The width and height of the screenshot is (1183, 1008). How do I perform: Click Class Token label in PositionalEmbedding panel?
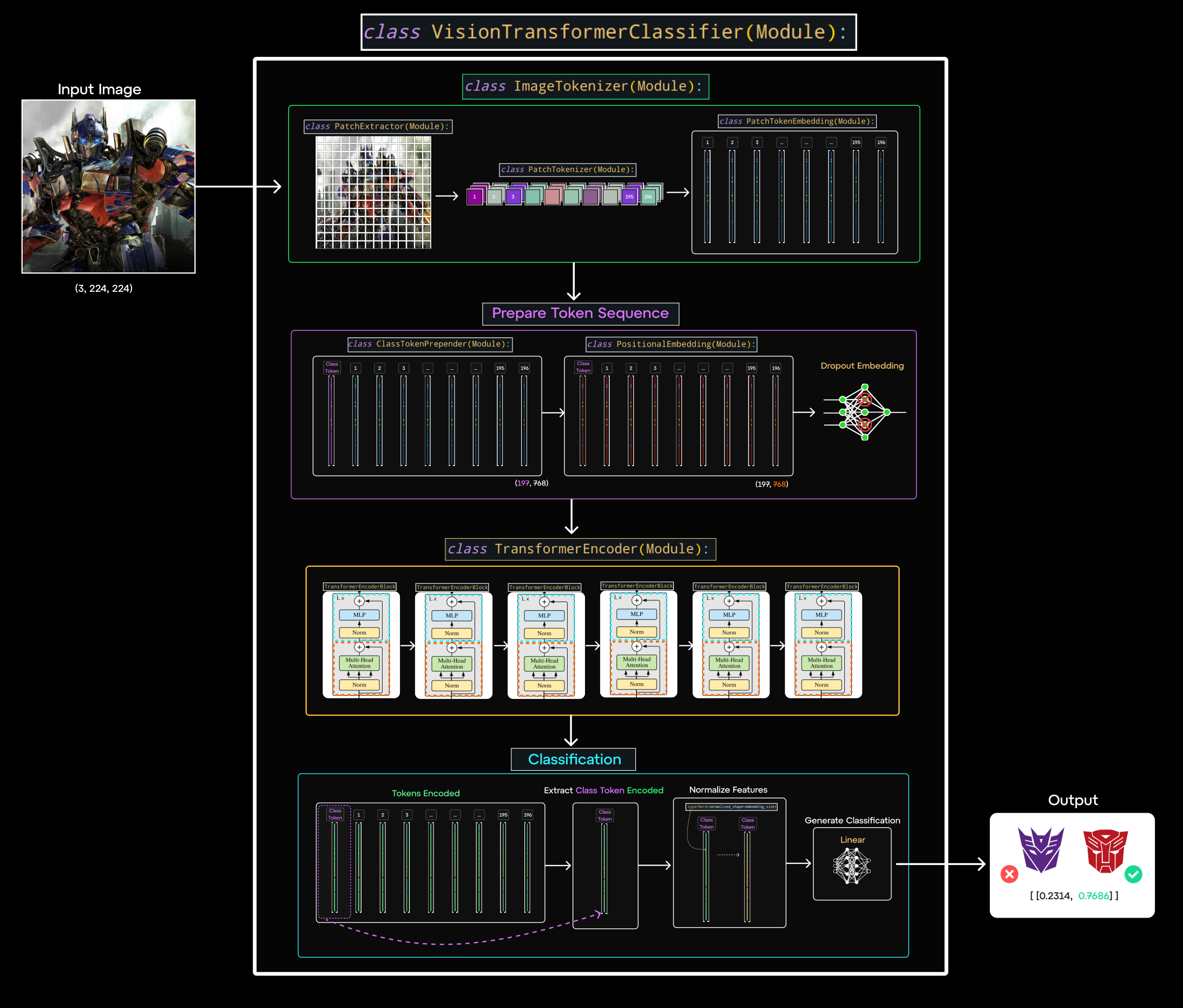tap(583, 366)
